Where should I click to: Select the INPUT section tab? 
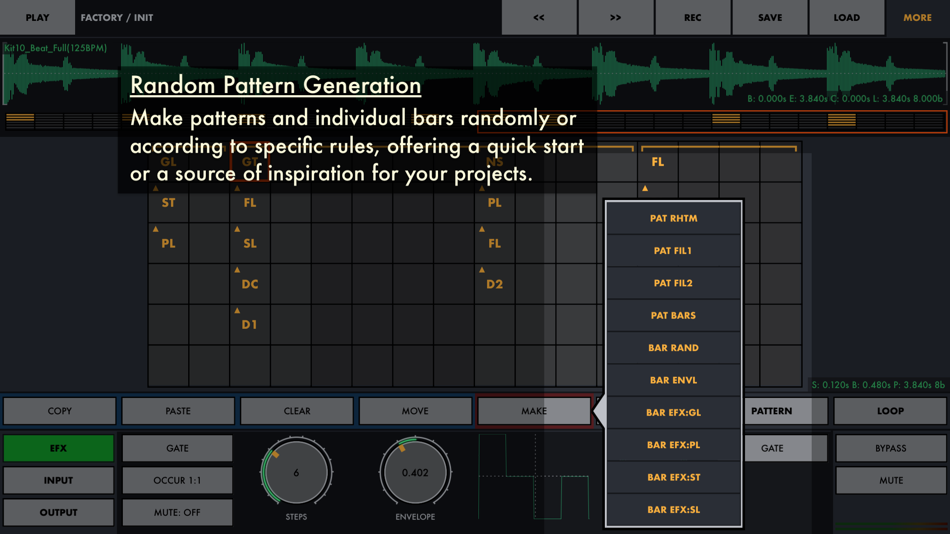click(58, 481)
